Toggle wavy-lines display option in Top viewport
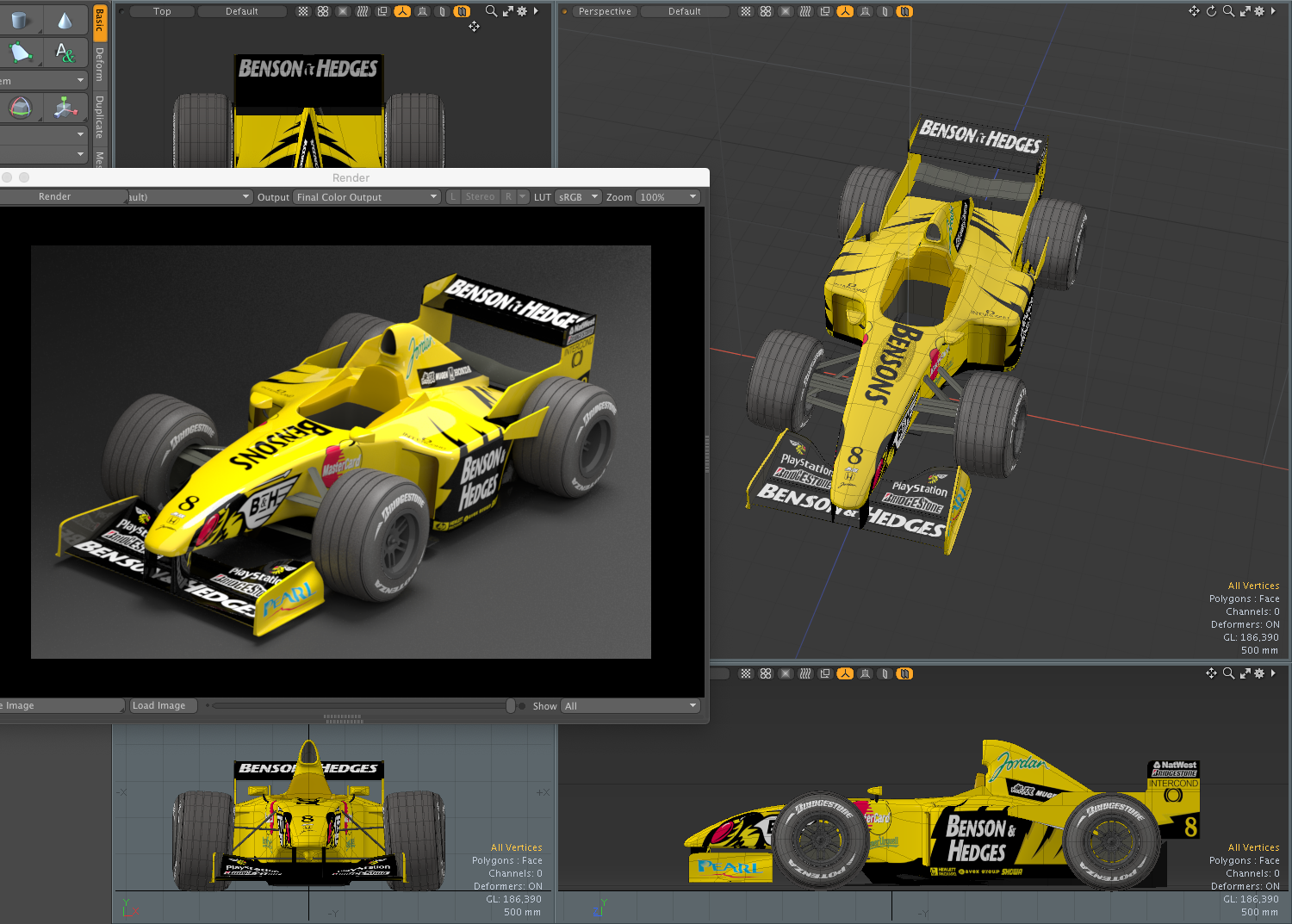Viewport: 1292px width, 924px height. pos(363,11)
